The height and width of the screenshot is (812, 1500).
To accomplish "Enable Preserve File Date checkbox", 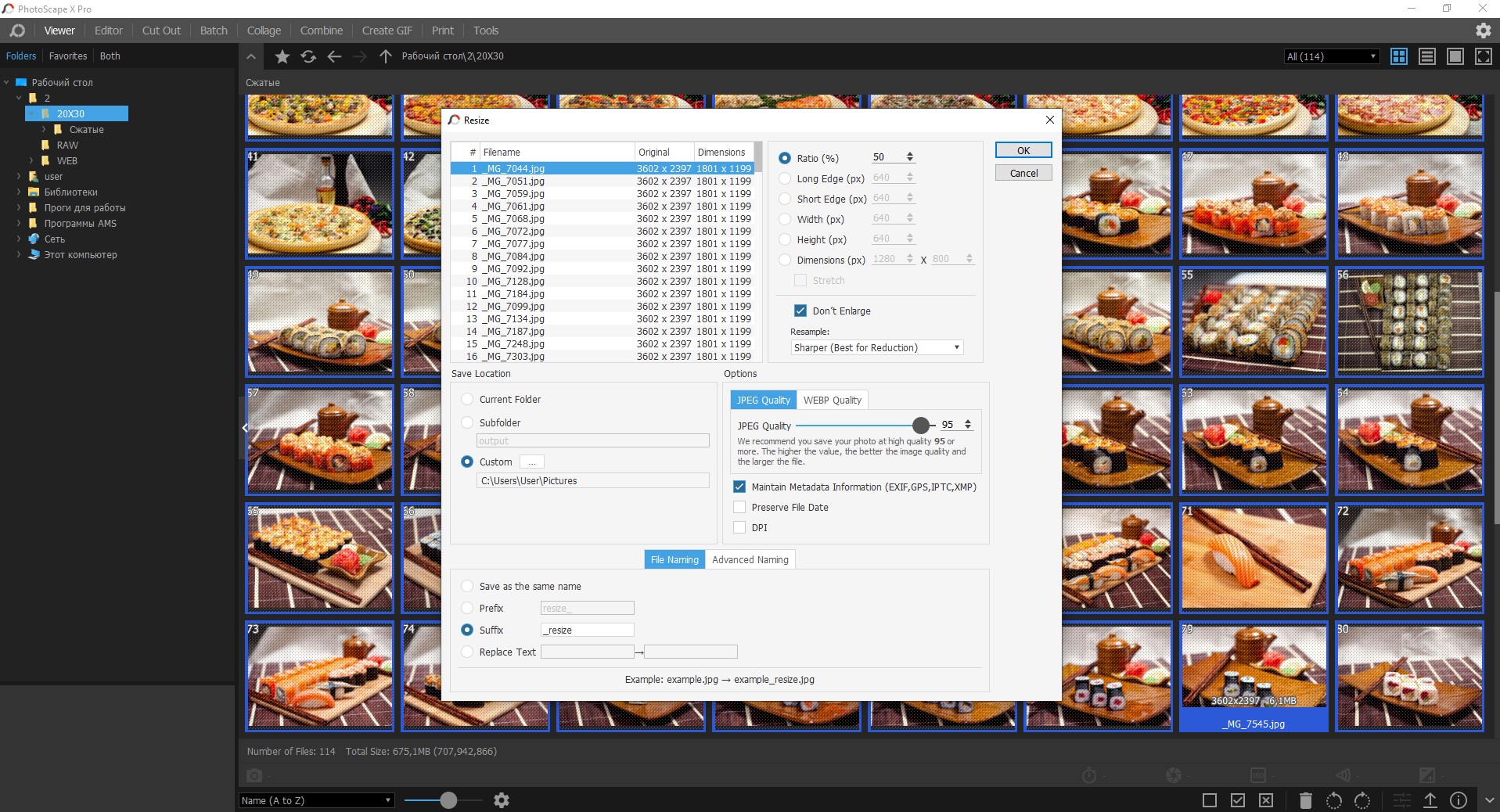I will (739, 507).
